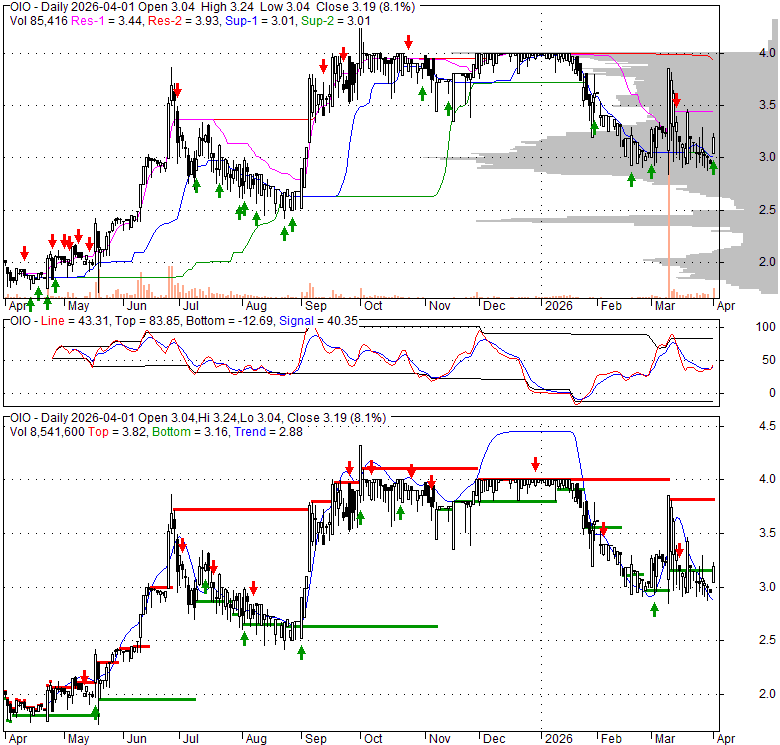Click '2.0' on lower chart price axis
Screen dimensions: 780x745
(767, 693)
